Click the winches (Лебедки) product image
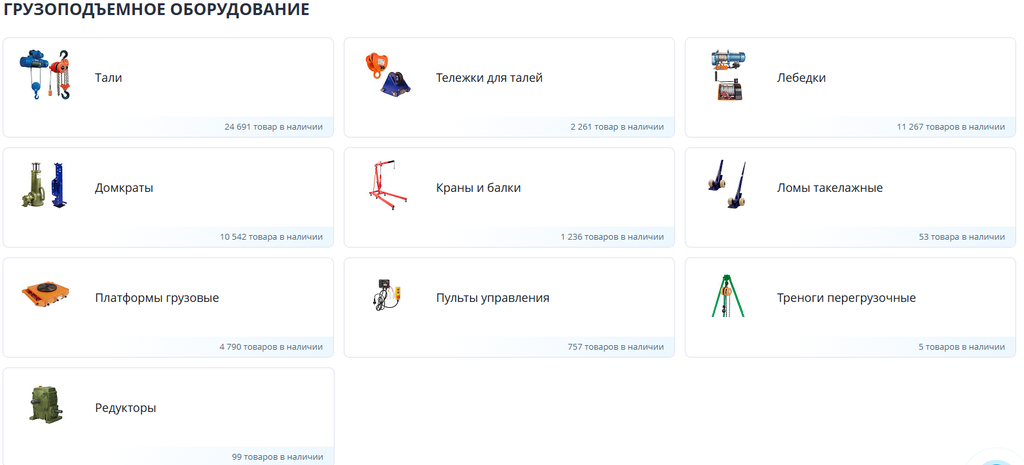Image resolution: width=1024 pixels, height=465 pixels. point(728,76)
